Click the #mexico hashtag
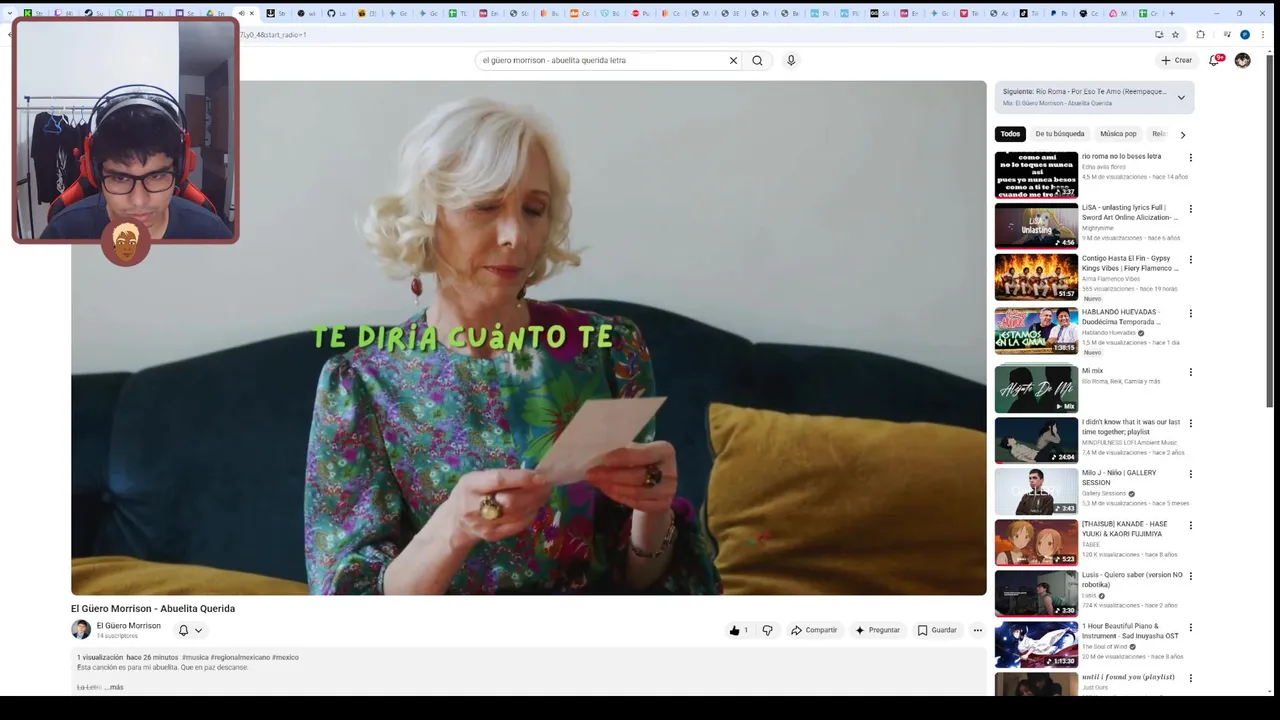The height and width of the screenshot is (720, 1280). tap(285, 658)
